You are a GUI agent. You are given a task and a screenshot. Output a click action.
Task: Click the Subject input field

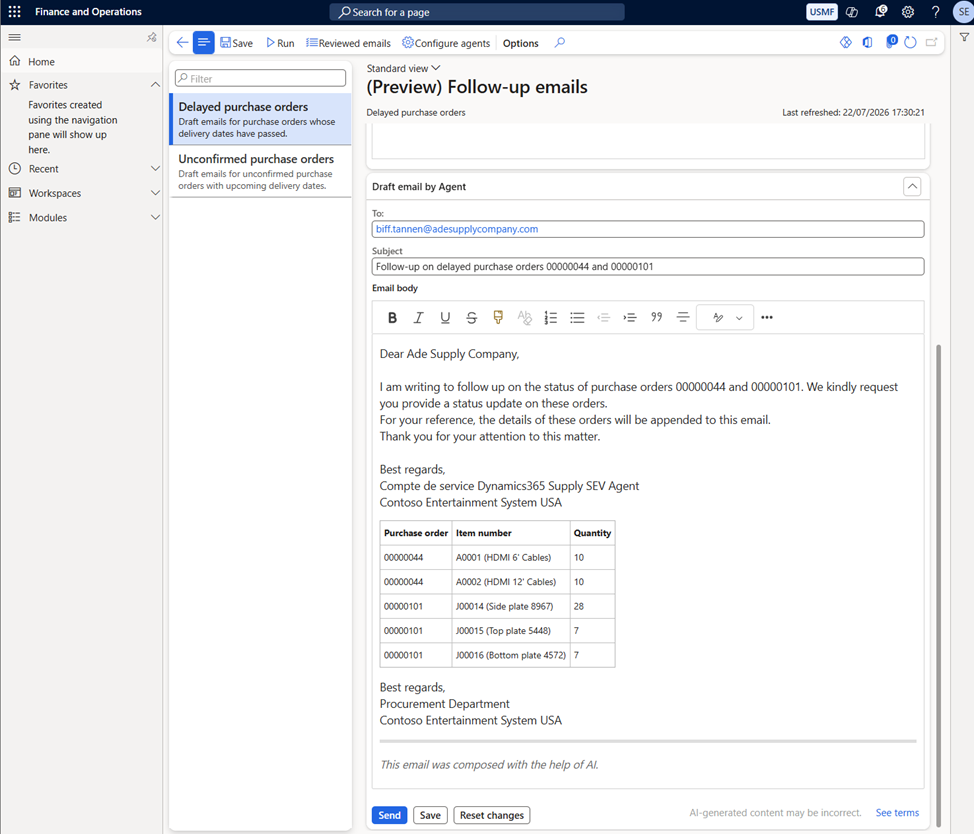pos(647,266)
